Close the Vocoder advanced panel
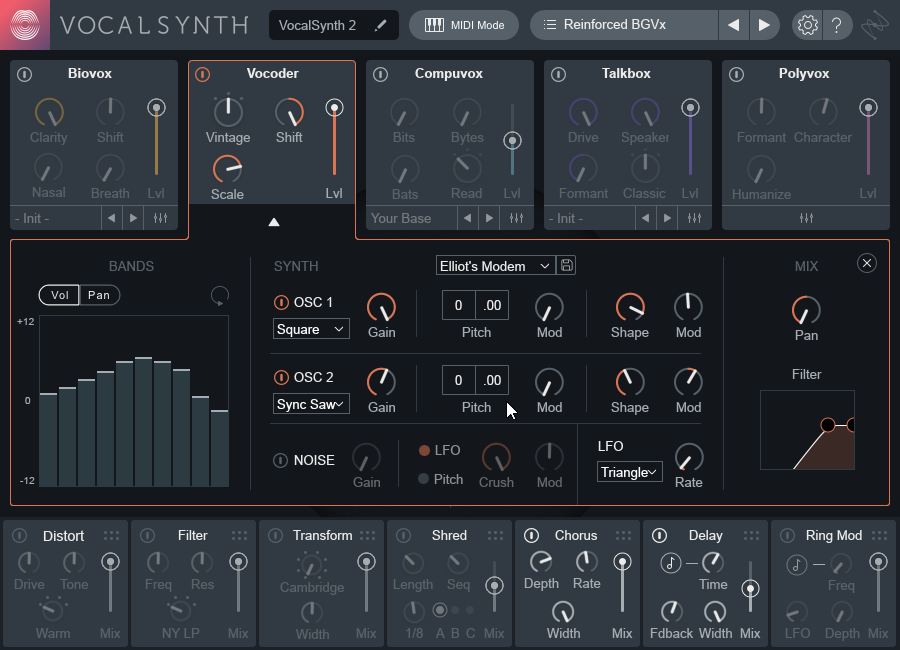The height and width of the screenshot is (650, 900). coord(867,263)
